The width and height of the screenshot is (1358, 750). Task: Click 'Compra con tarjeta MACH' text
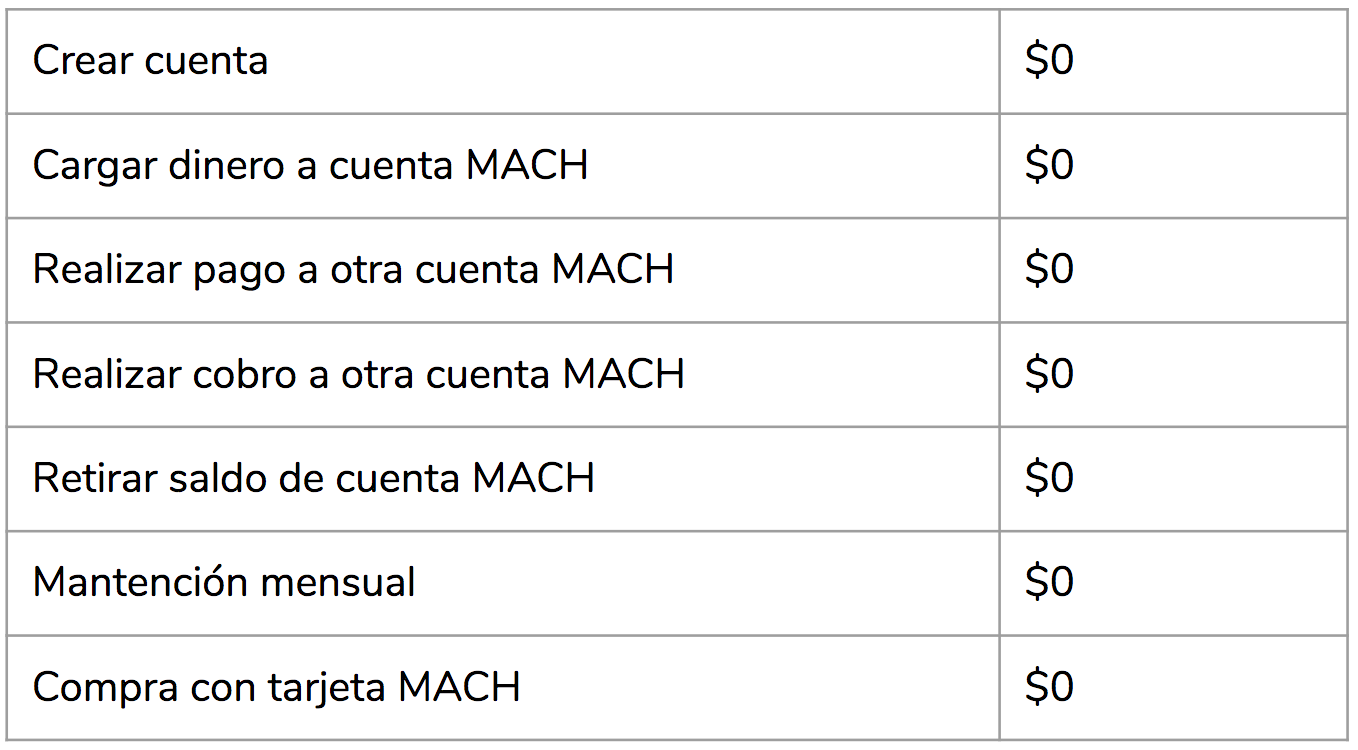point(277,687)
